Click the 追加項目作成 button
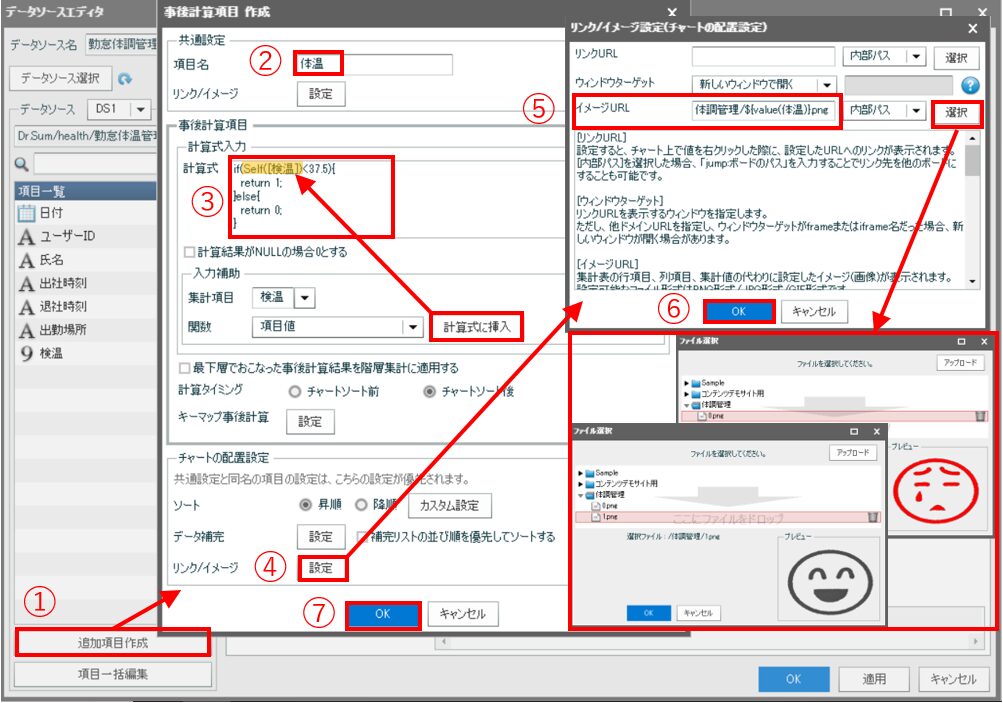 tap(112, 642)
